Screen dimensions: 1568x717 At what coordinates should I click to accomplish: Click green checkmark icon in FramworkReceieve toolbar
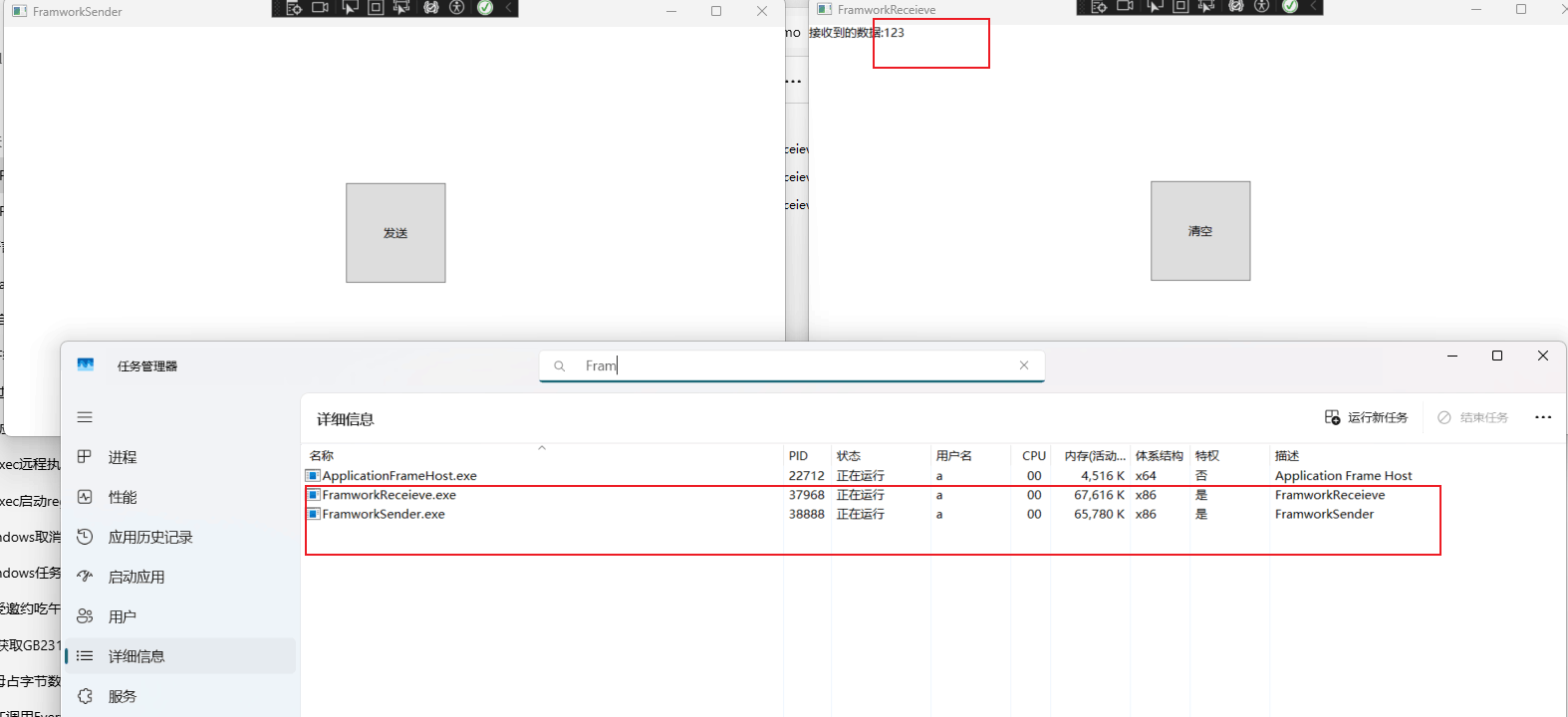point(1290,7)
